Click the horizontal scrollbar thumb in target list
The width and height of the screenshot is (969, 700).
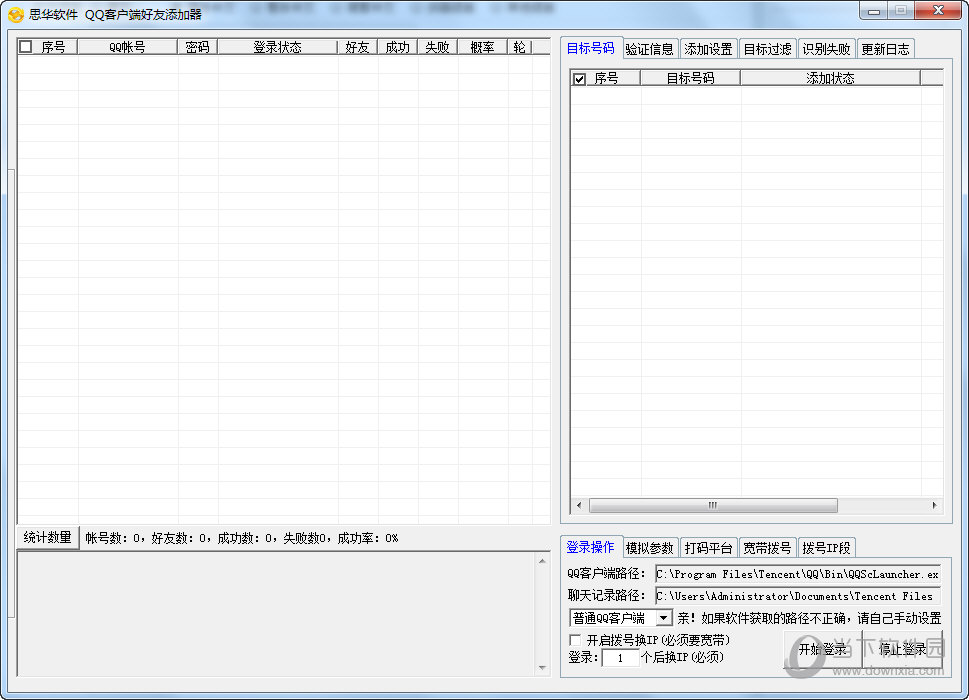[x=713, y=505]
